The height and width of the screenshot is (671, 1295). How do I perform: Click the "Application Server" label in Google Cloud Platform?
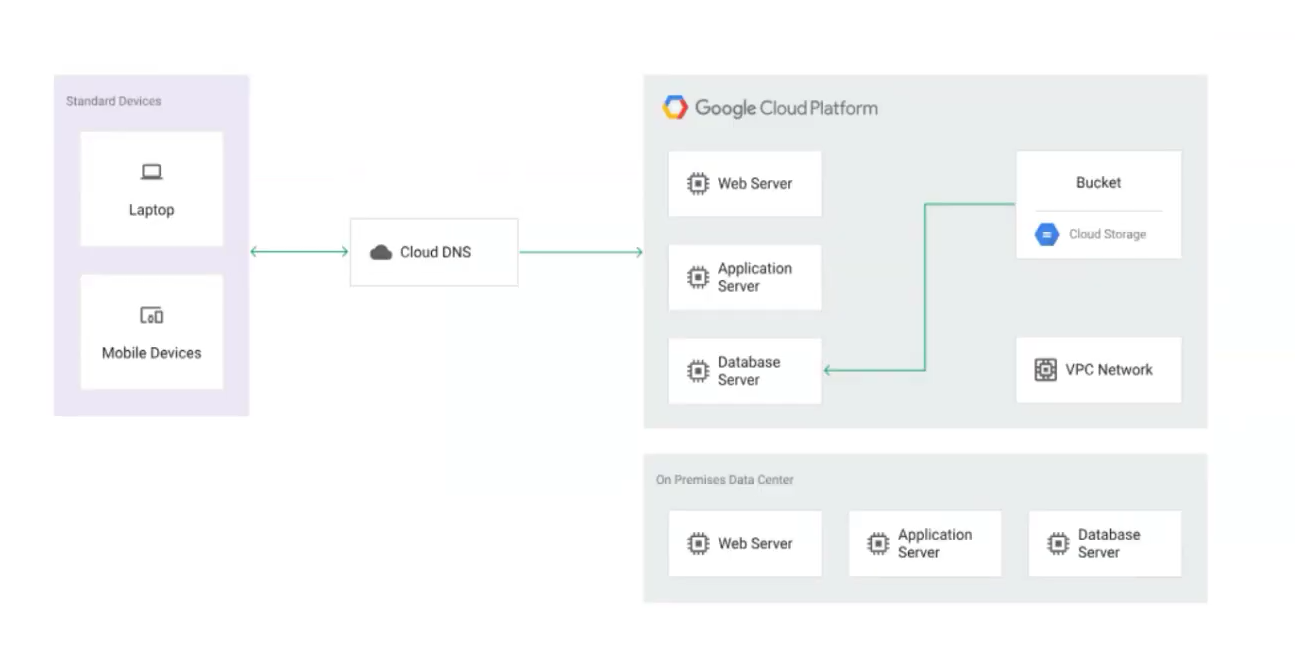click(755, 278)
